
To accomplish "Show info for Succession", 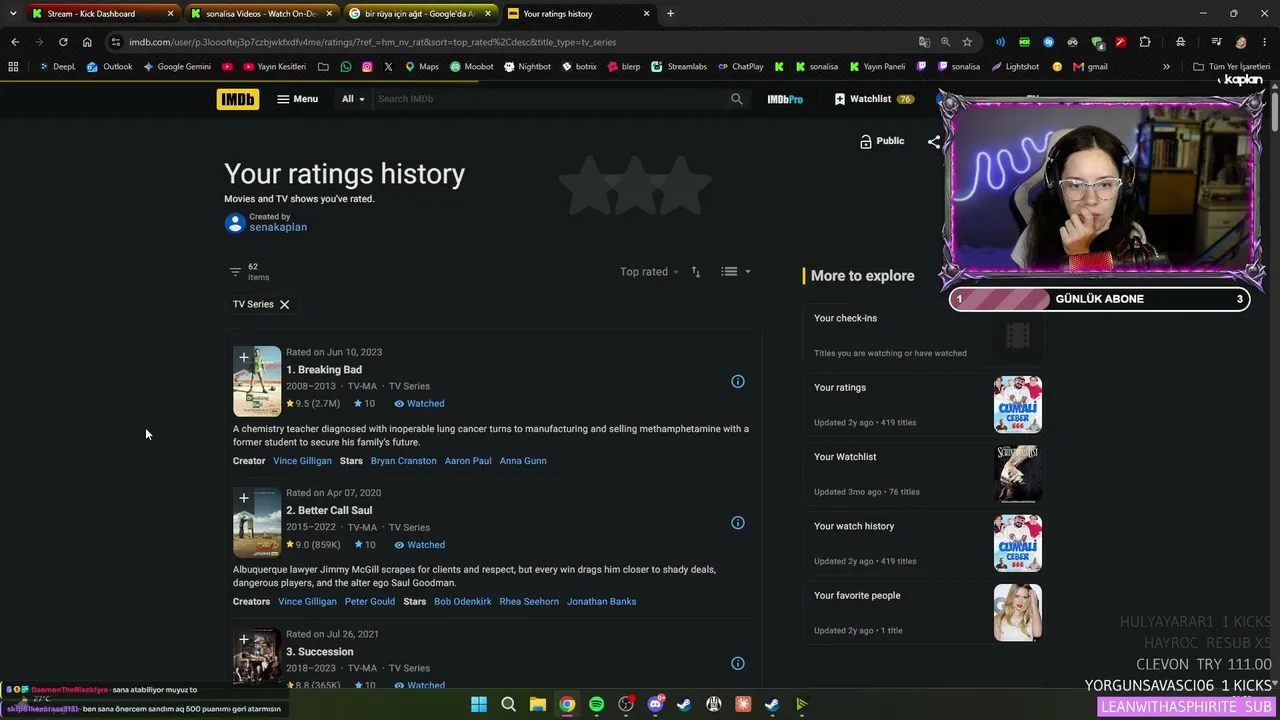I will point(738,663).
